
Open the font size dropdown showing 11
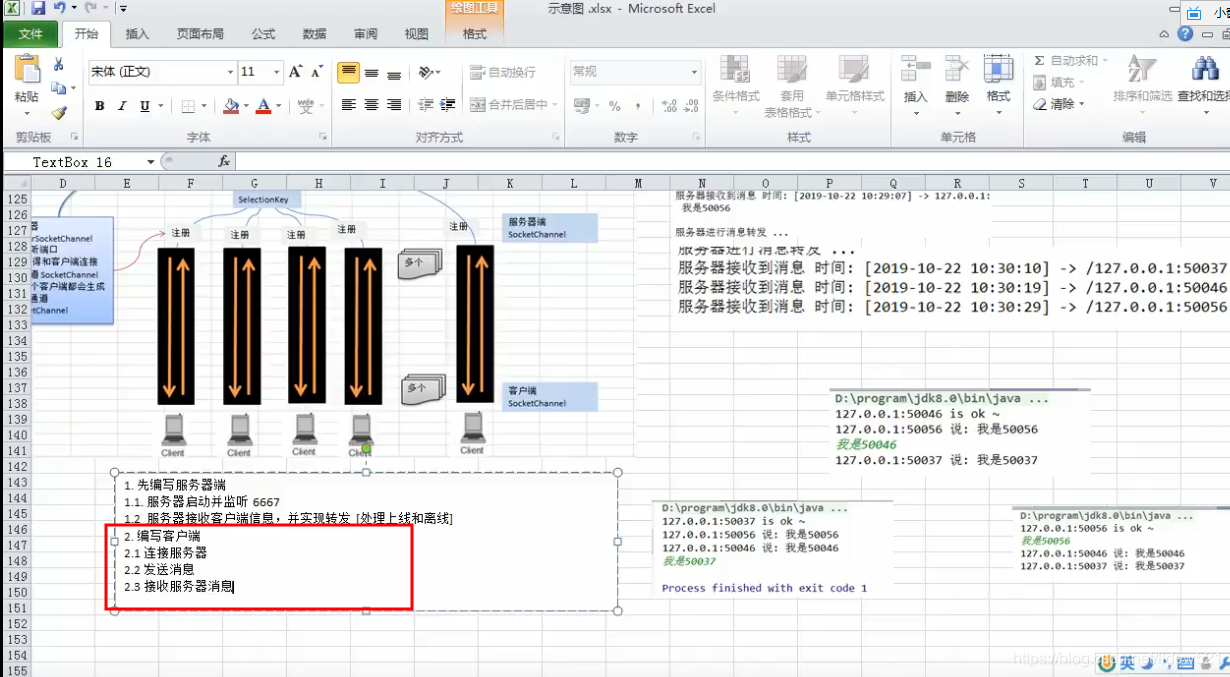277,72
